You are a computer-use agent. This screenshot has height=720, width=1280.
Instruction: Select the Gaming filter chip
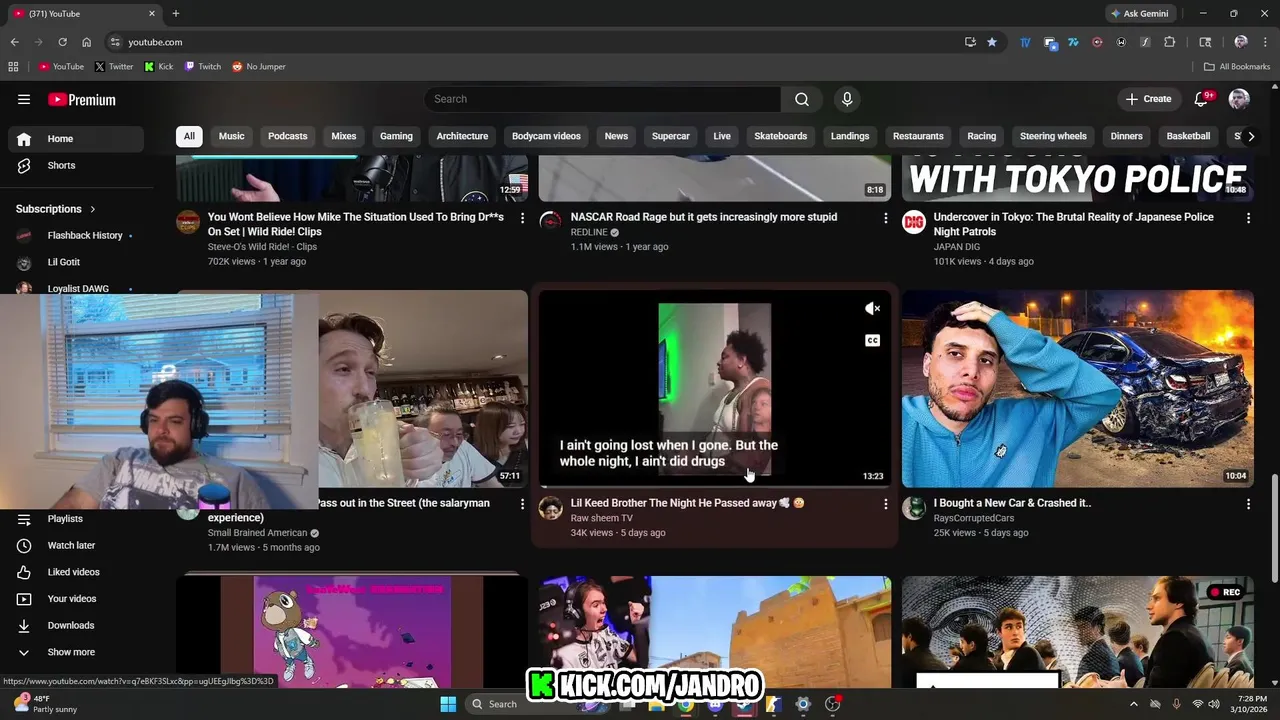pos(396,136)
